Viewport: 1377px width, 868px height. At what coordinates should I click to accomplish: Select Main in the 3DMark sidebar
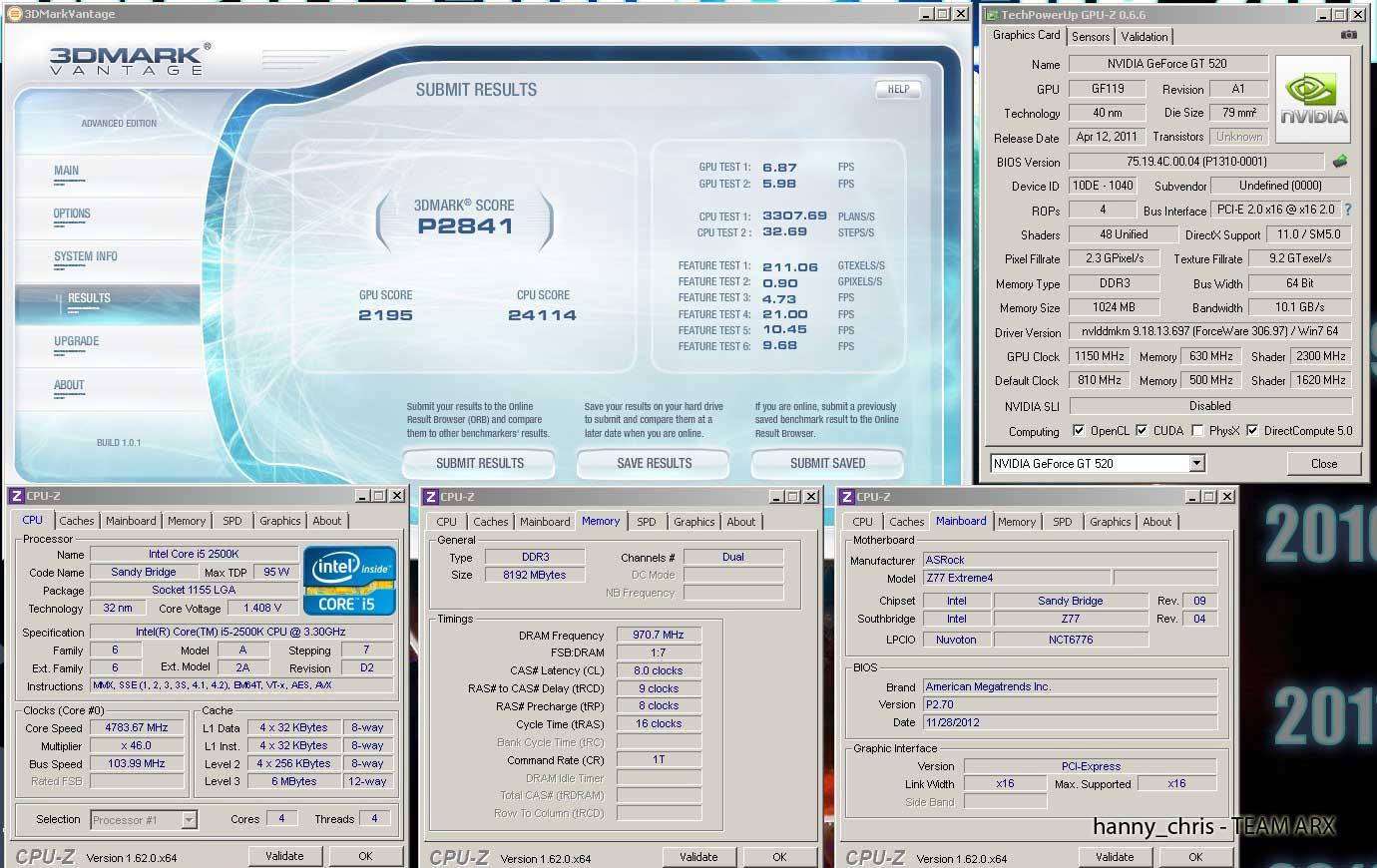pos(67,171)
